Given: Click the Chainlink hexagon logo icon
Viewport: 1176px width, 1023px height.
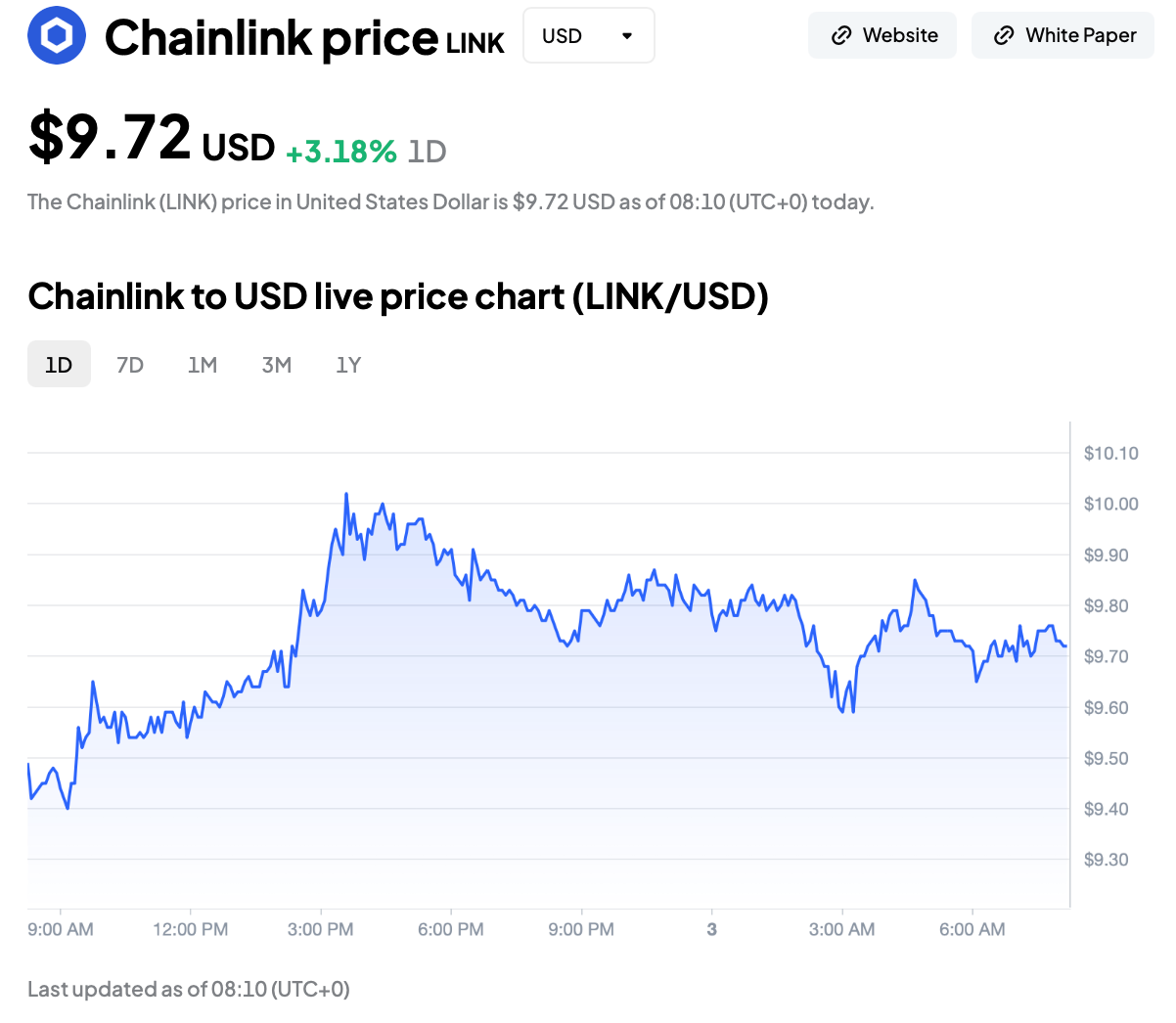Looking at the screenshot, I should tap(57, 36).
